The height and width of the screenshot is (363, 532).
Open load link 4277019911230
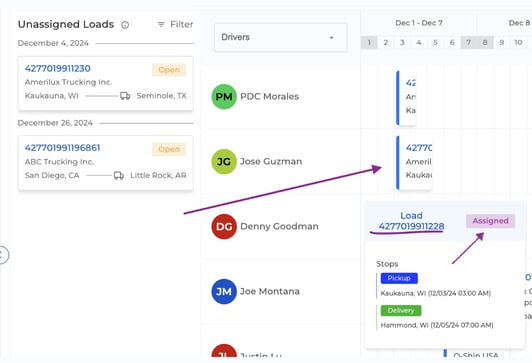coord(58,69)
